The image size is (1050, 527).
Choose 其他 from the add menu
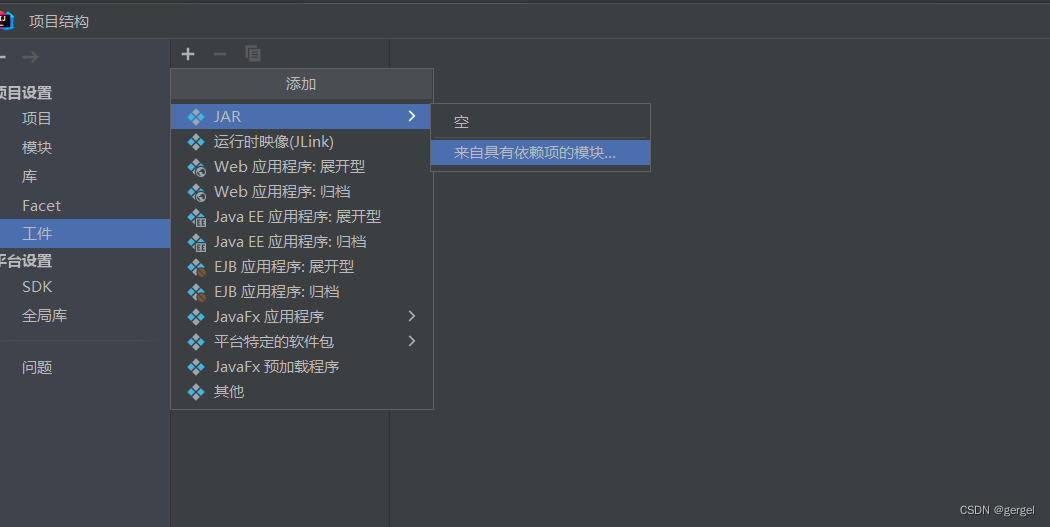(x=301, y=392)
